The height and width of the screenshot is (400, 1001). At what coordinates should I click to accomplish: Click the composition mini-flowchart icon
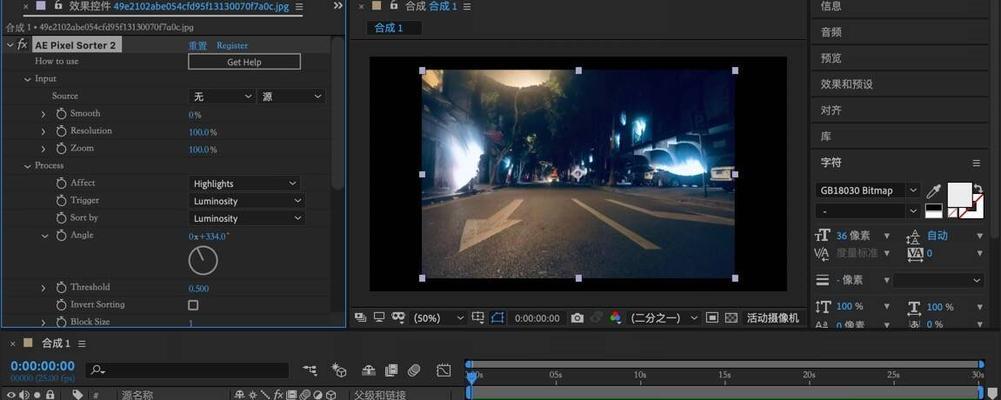click(310, 370)
